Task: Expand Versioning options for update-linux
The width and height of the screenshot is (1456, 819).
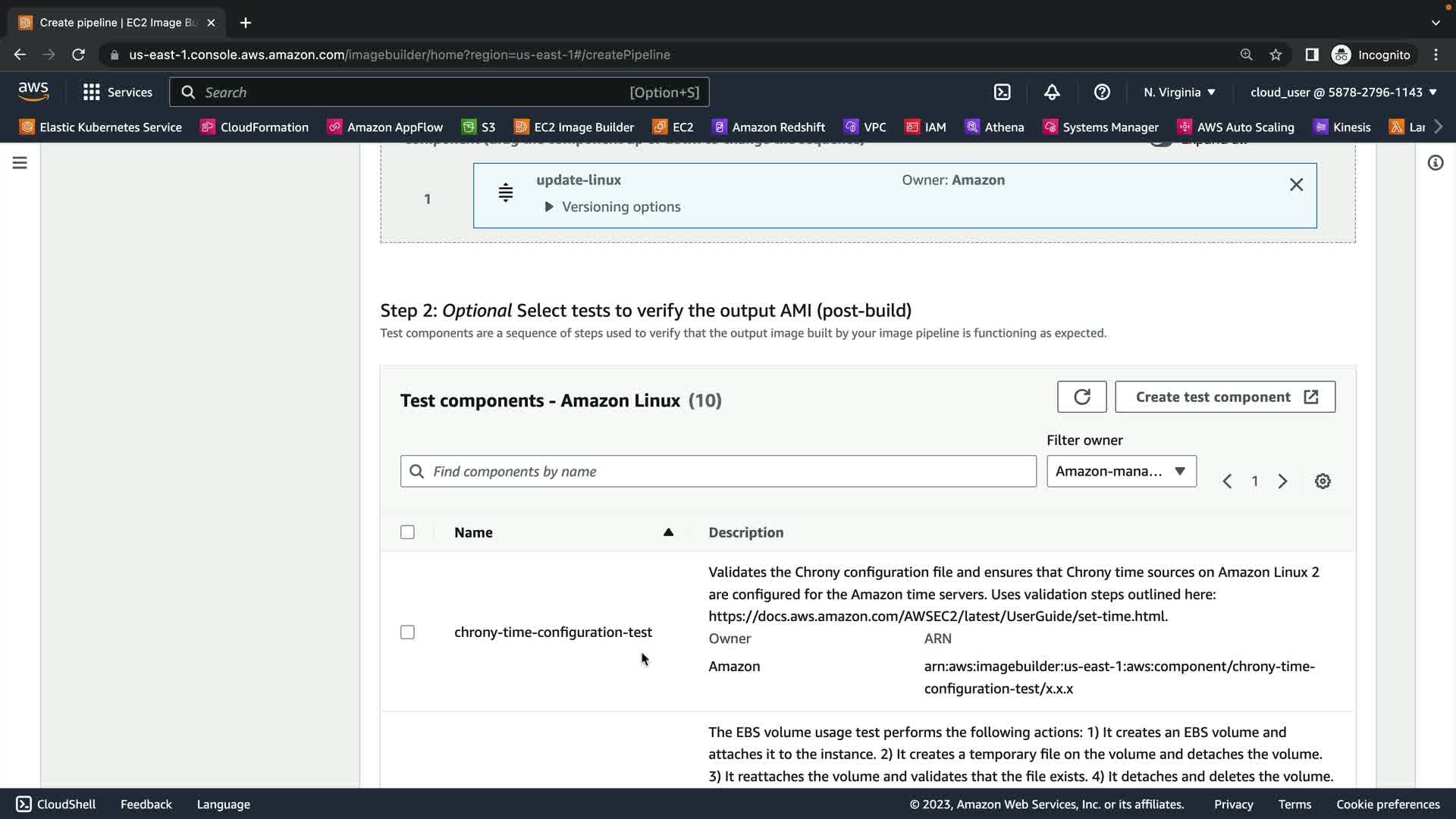Action: [612, 207]
